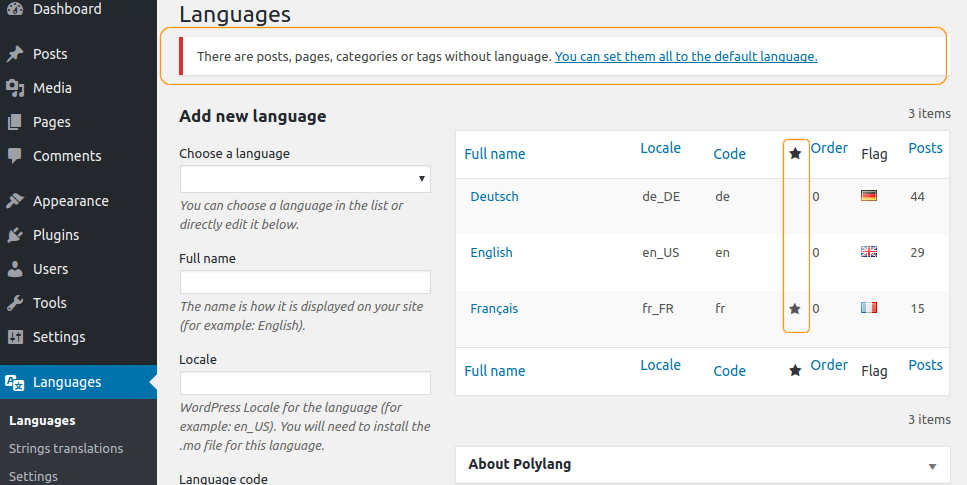Expand the About Polylang panel arrow

pos(932,466)
